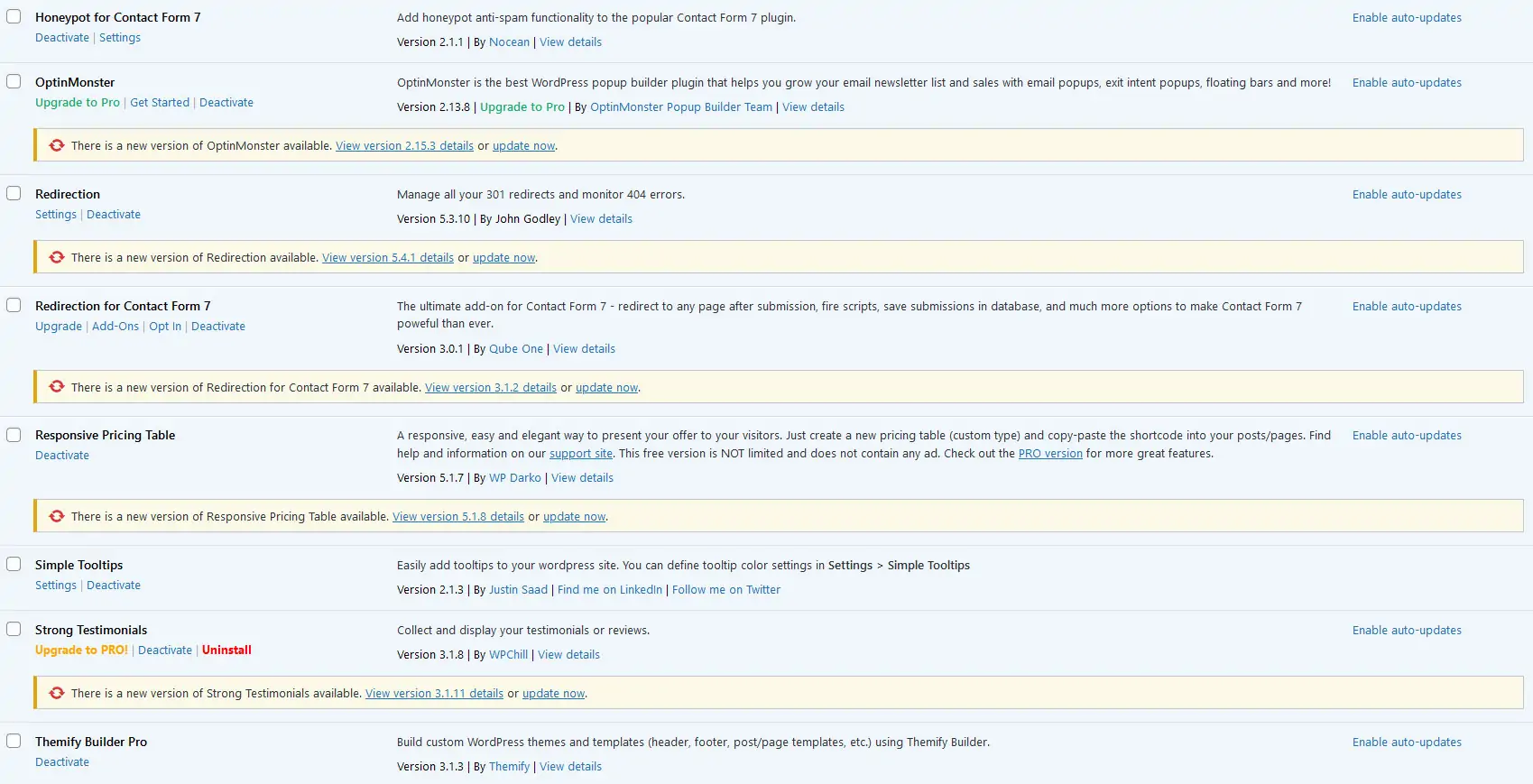Click the update icon in OptinMonster notice
Viewport: 1533px width, 784px height.
click(57, 145)
